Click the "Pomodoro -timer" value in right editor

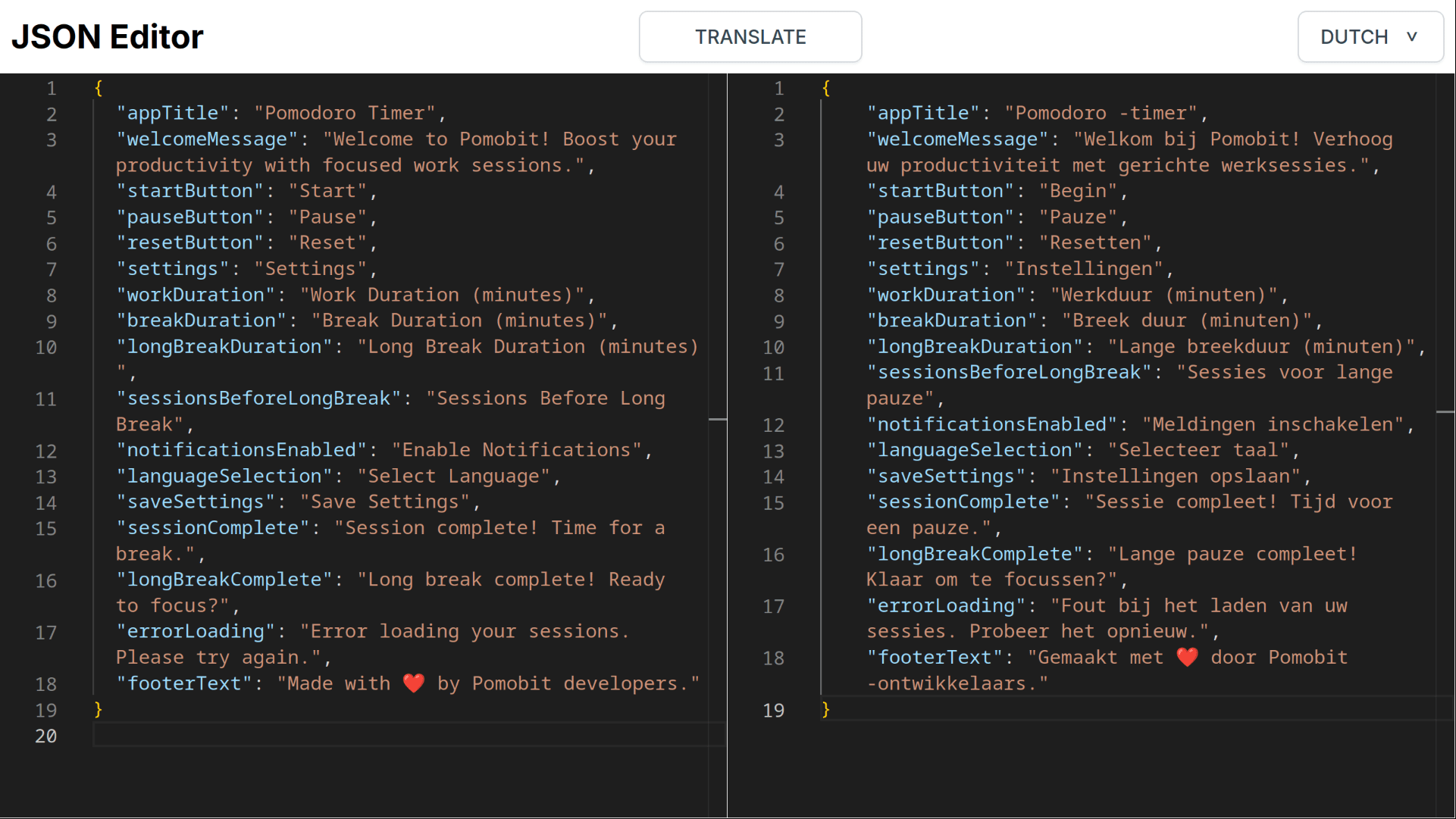(1101, 114)
